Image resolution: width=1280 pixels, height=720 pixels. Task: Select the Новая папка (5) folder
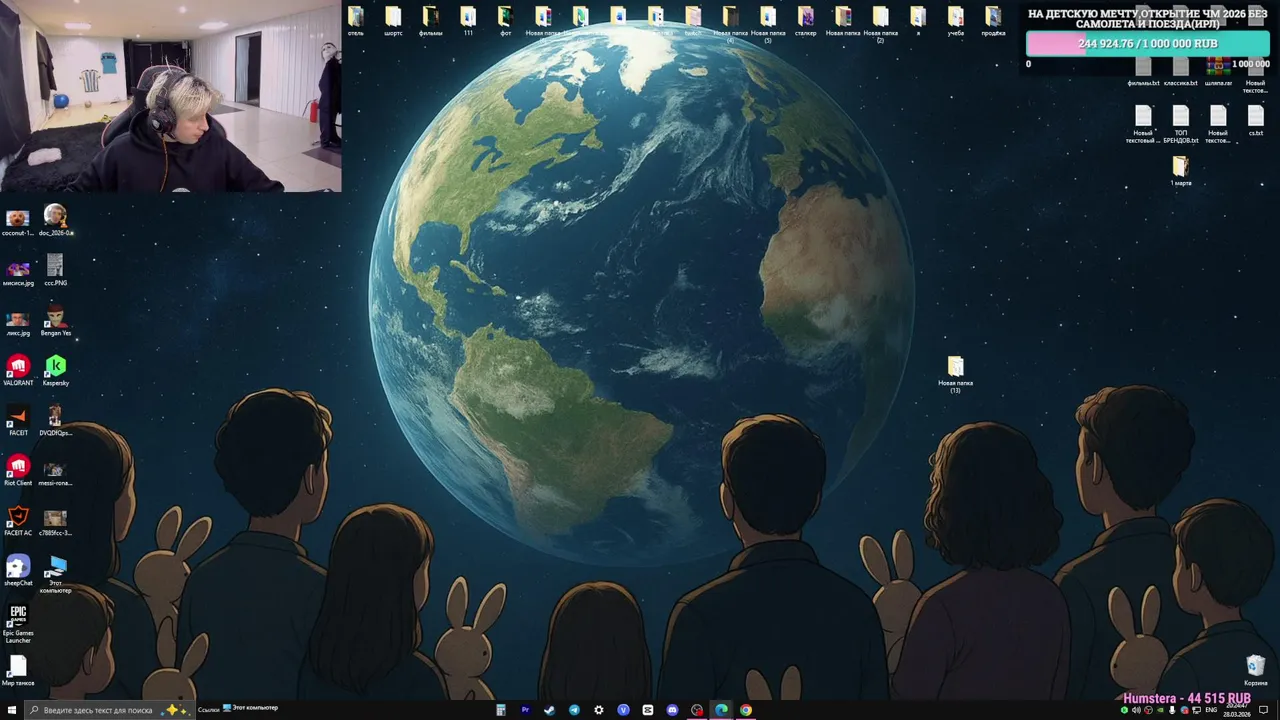click(768, 25)
